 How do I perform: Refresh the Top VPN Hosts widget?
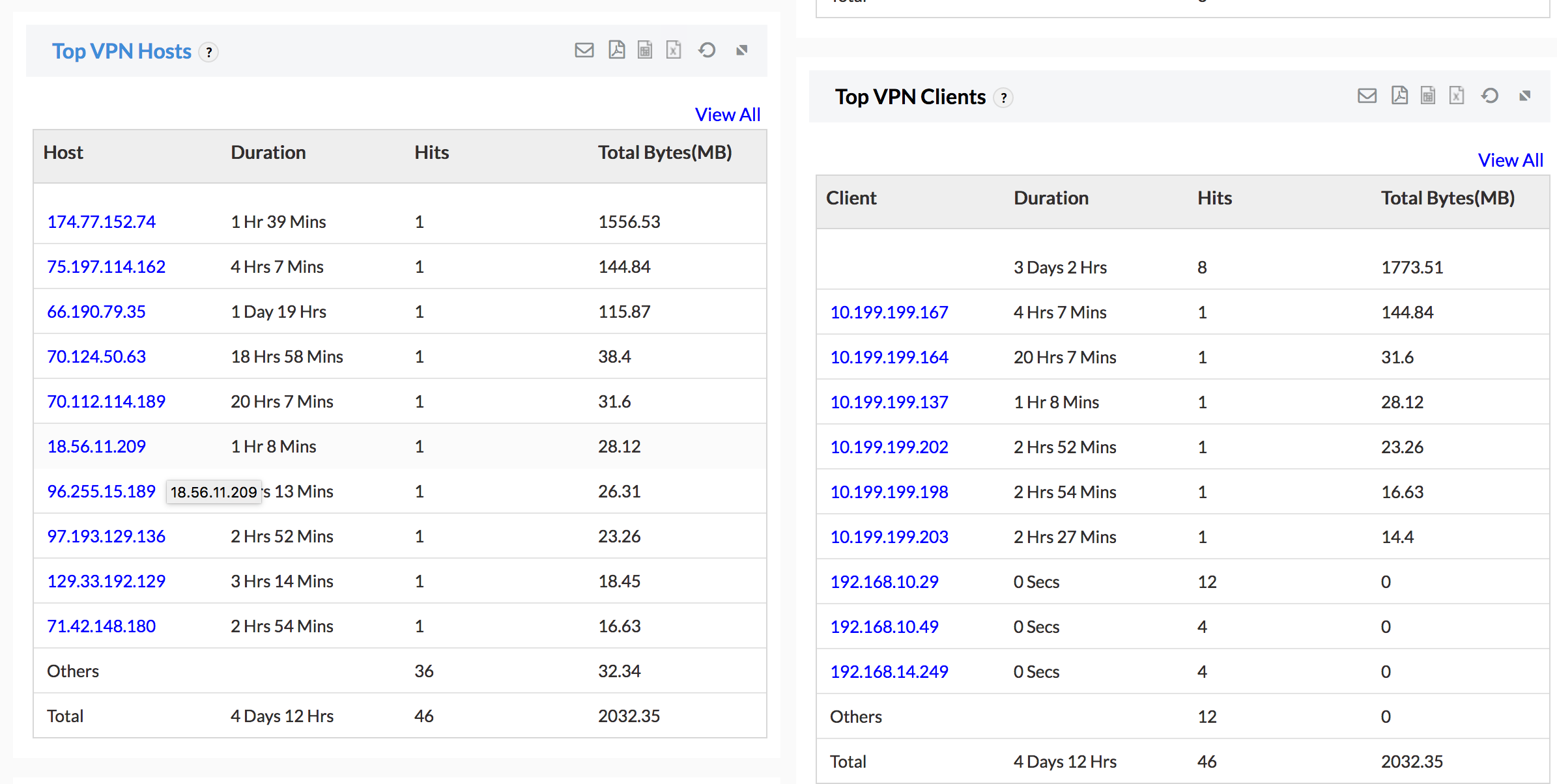(707, 50)
